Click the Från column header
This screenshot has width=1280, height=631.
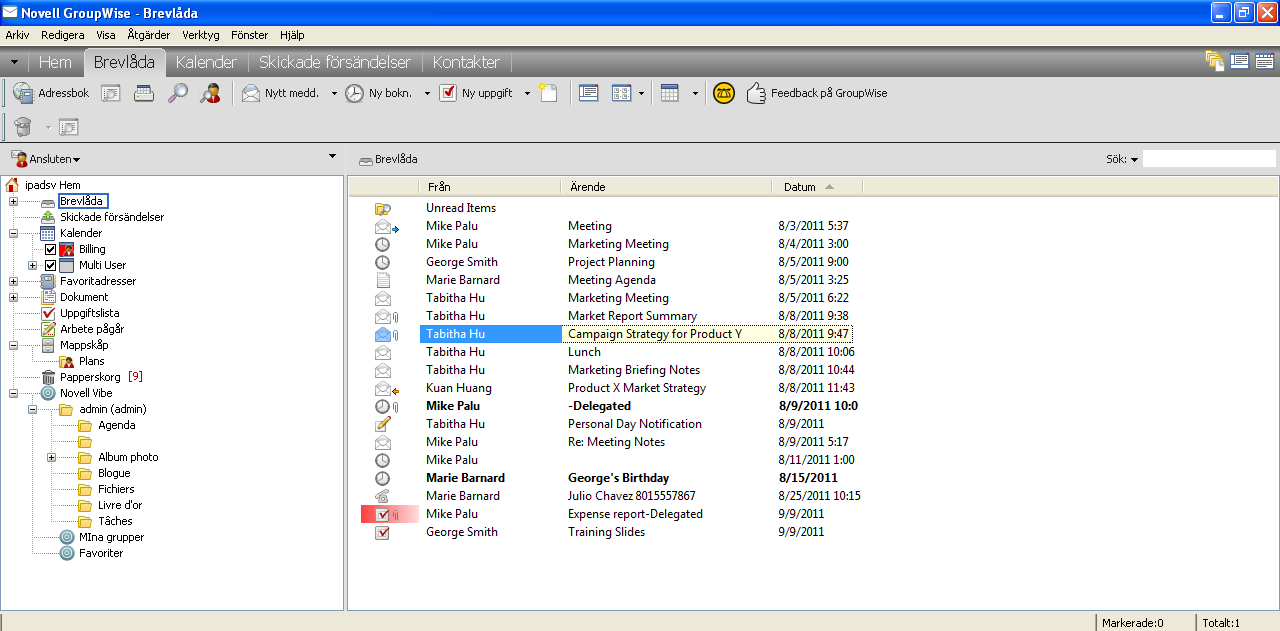pyautogui.click(x=440, y=187)
